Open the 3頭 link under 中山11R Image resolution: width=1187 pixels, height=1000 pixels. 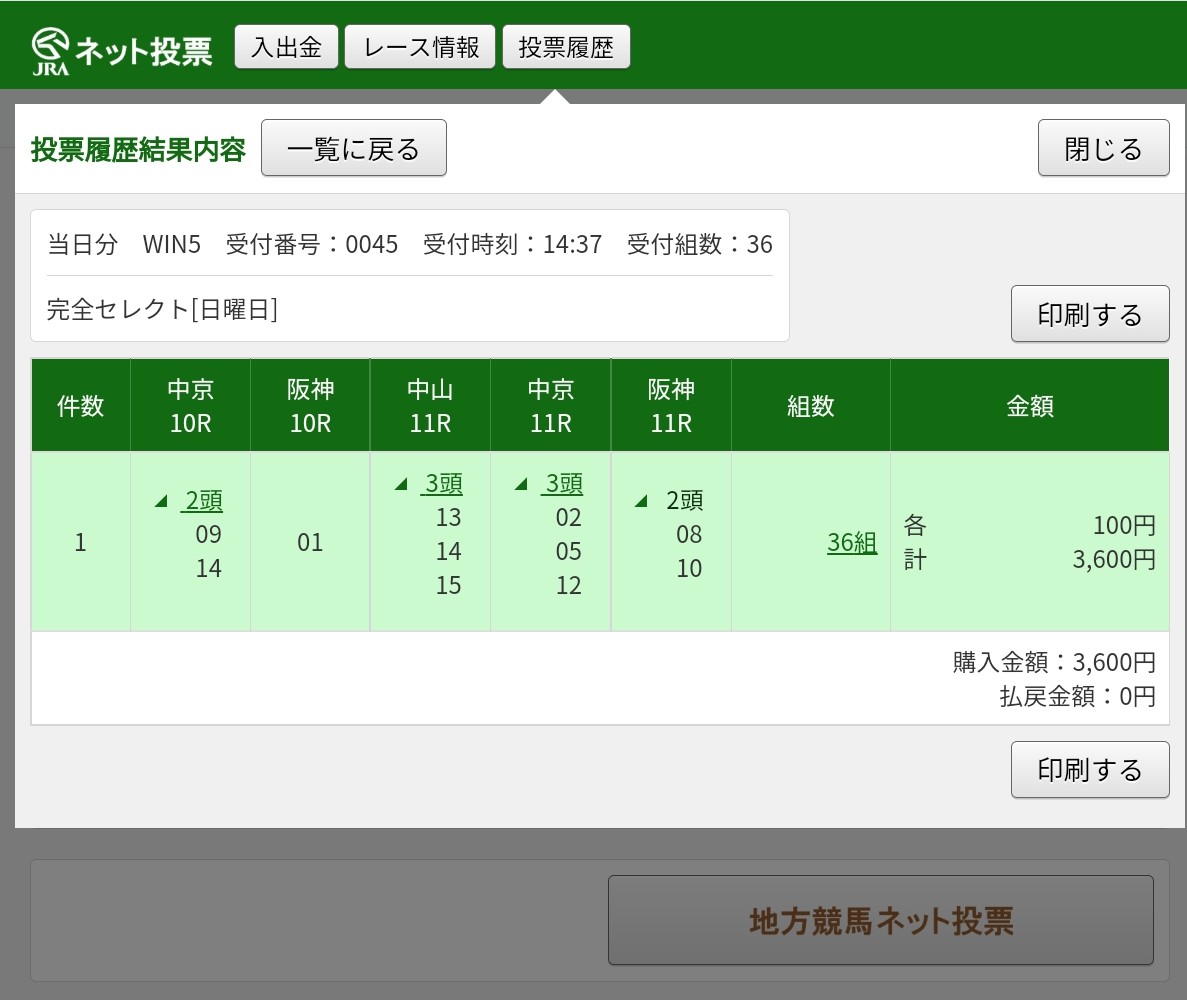point(443,483)
